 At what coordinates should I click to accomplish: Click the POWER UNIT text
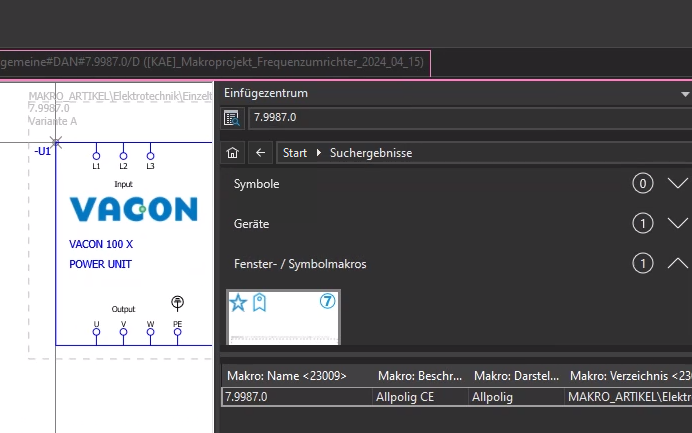100,264
